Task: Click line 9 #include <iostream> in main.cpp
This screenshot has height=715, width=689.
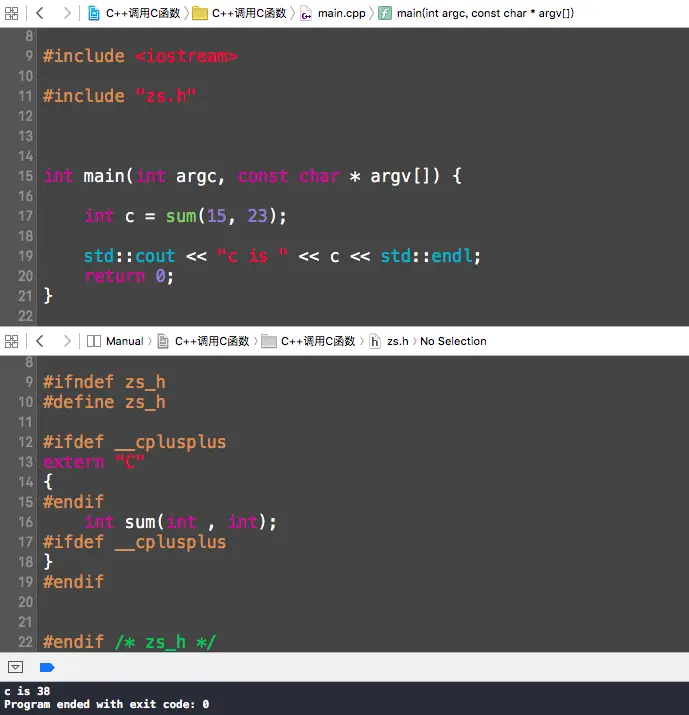Action: (140, 56)
